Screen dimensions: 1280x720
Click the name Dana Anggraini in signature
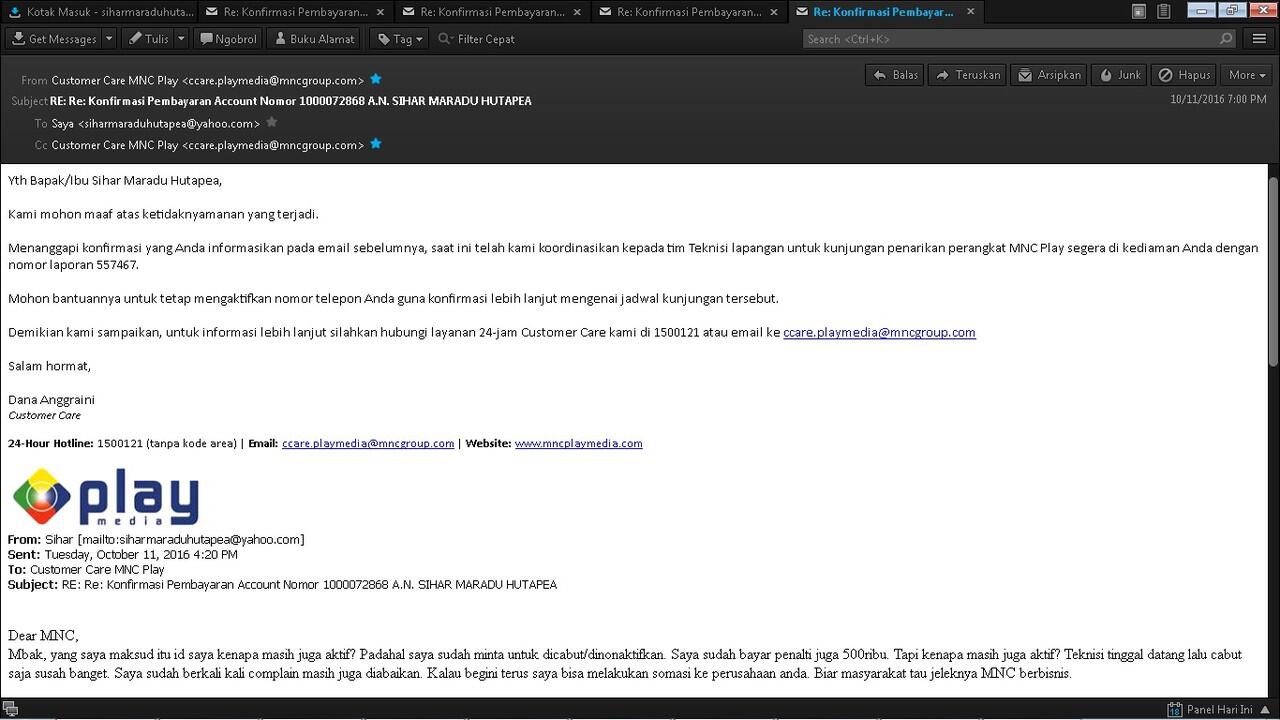pyautogui.click(x=51, y=399)
